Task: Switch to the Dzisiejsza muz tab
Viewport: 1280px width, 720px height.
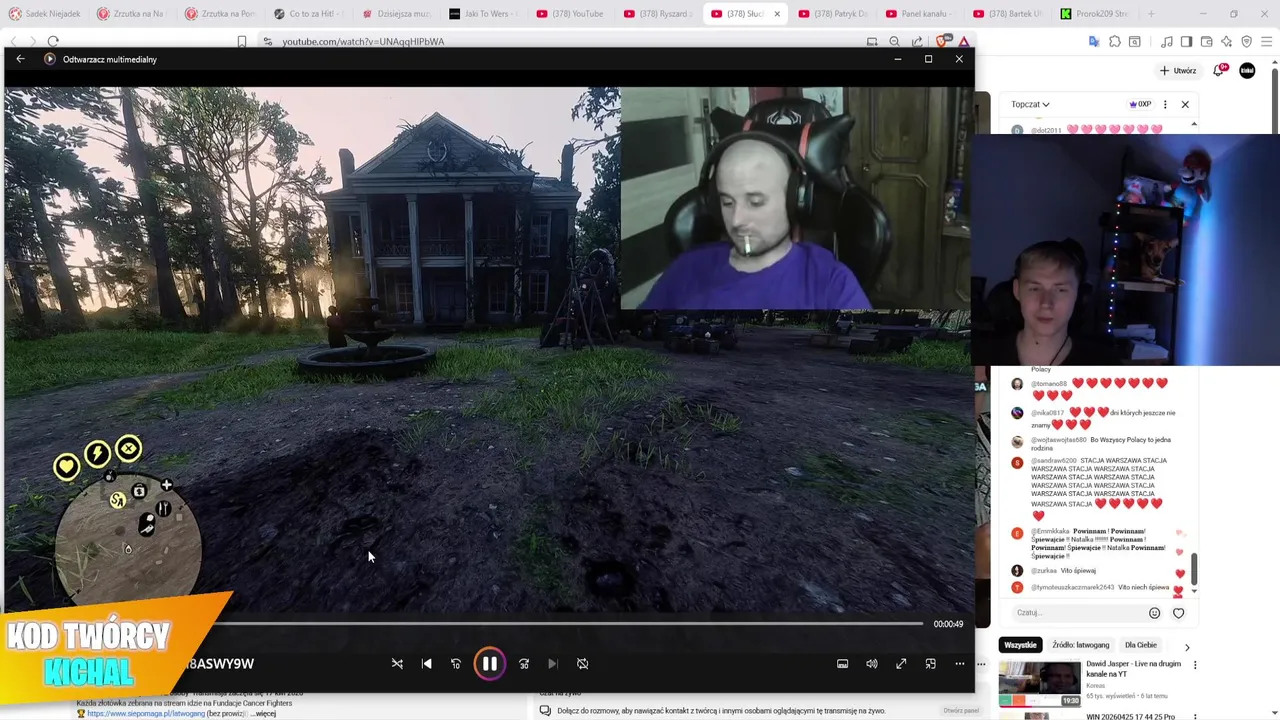Action: coord(395,14)
